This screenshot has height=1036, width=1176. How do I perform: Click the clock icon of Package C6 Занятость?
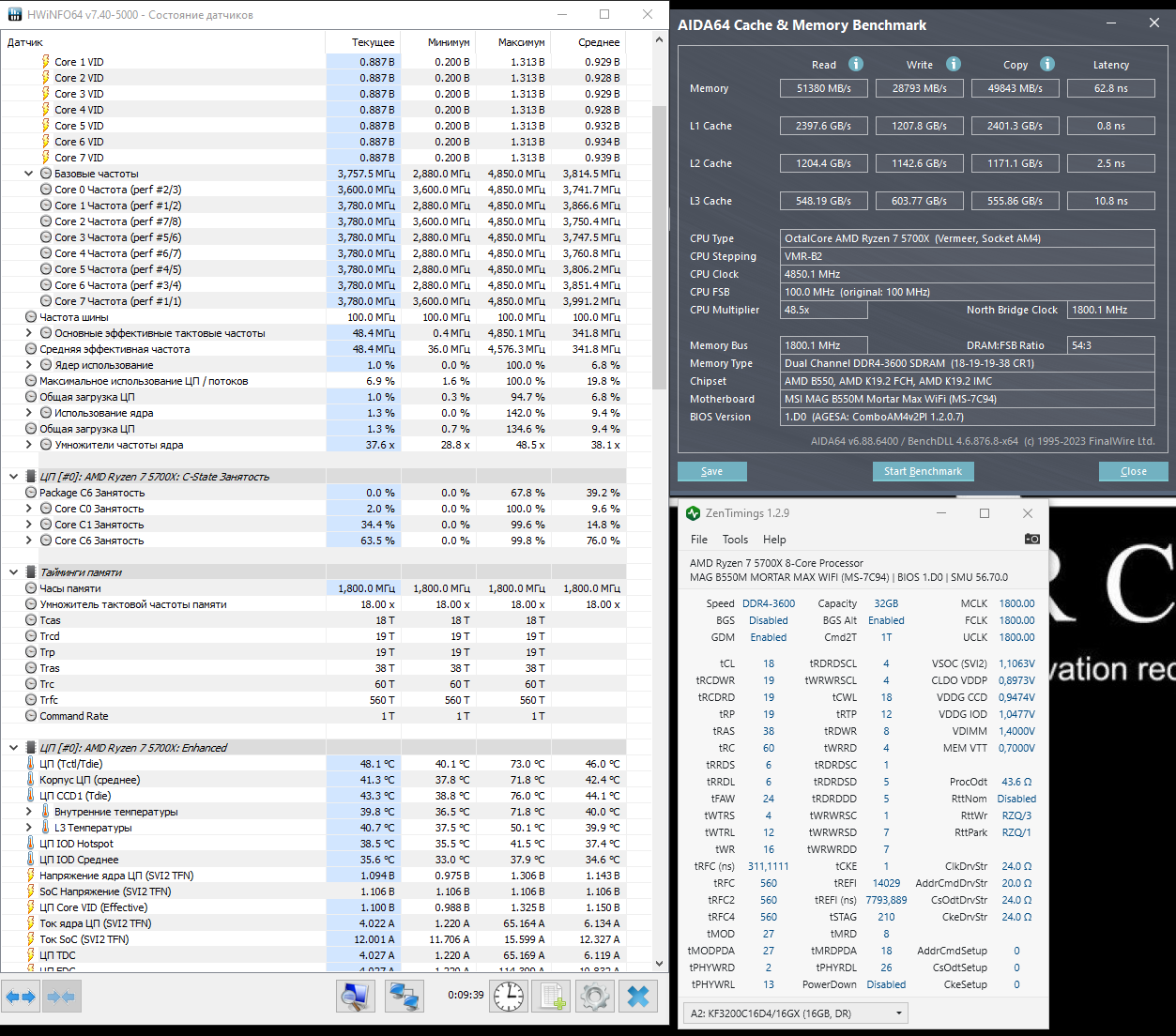click(x=31, y=493)
